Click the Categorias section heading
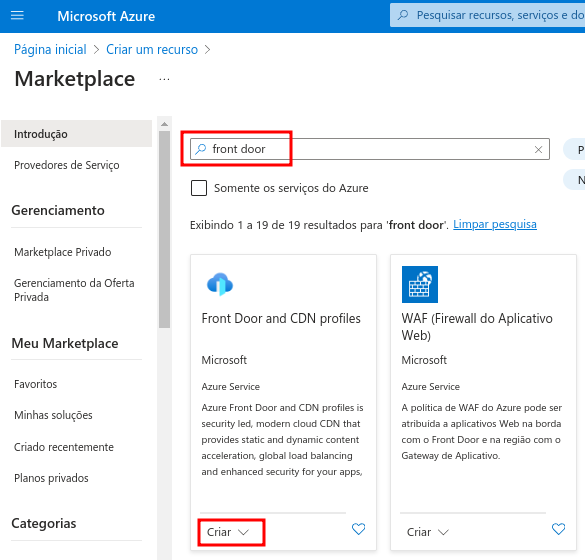 [x=44, y=523]
